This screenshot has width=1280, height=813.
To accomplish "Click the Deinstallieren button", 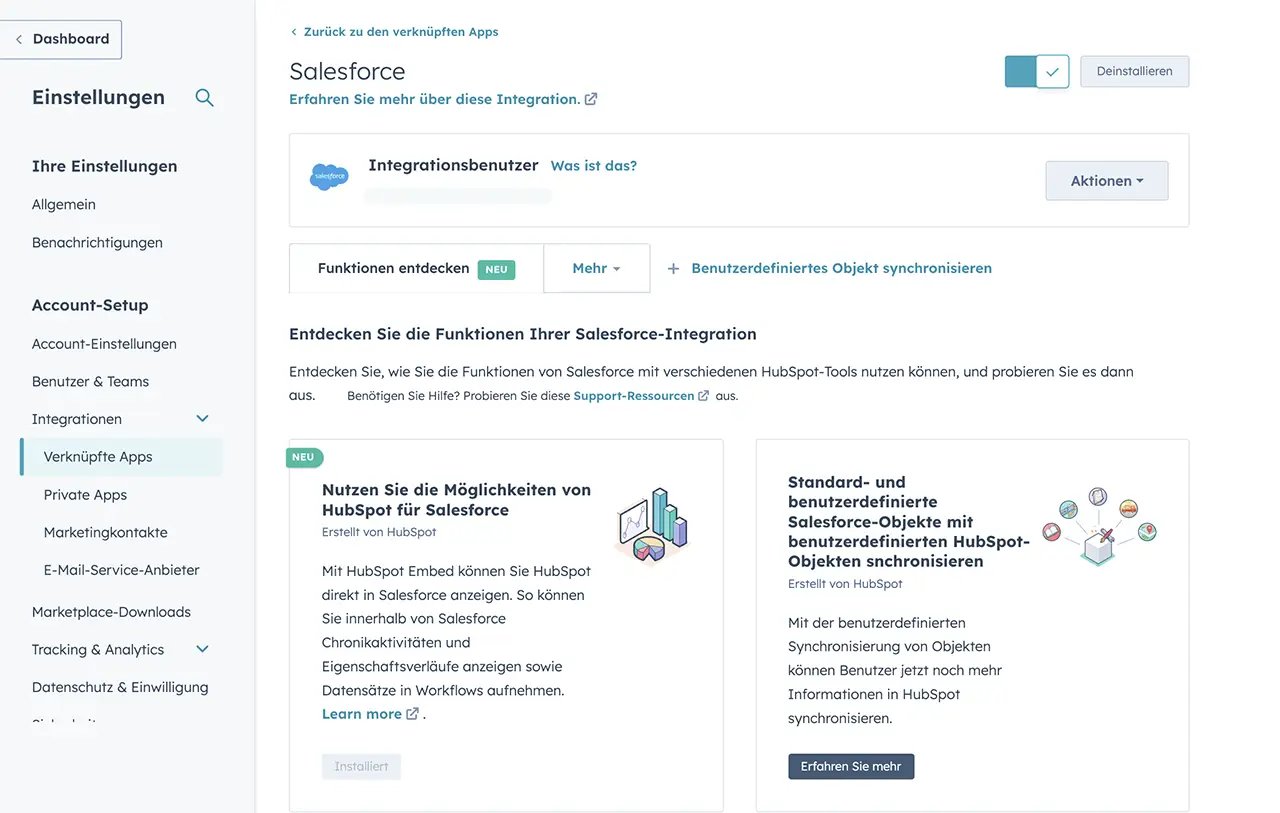I will tap(1134, 71).
